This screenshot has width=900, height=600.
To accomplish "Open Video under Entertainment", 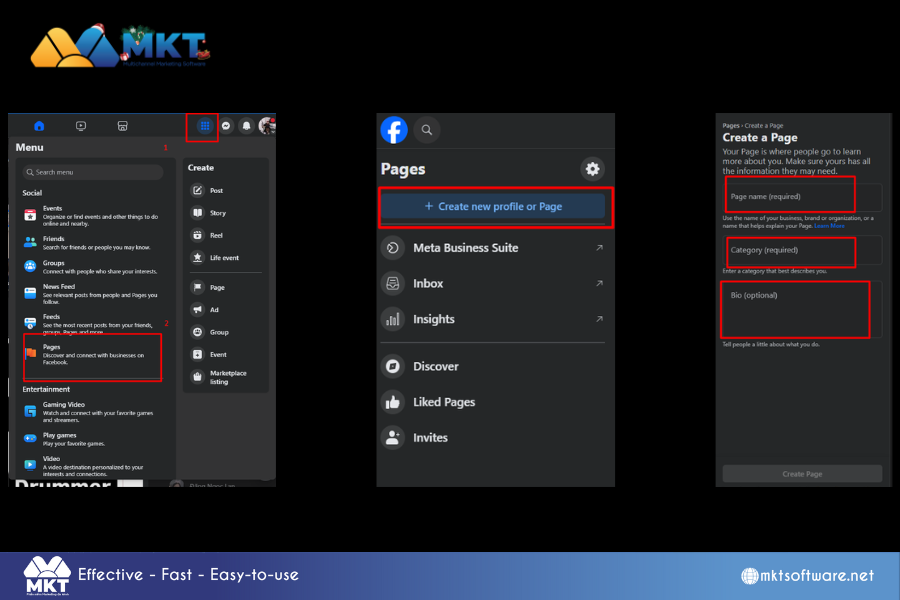I will click(92, 466).
